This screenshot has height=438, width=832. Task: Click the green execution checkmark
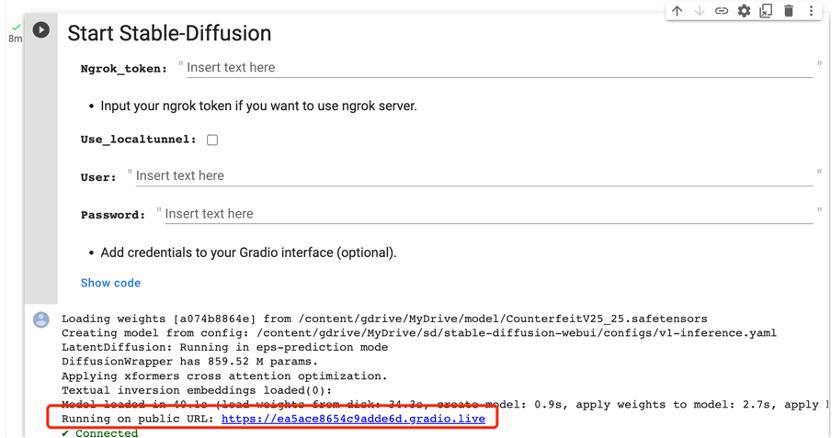point(14,26)
